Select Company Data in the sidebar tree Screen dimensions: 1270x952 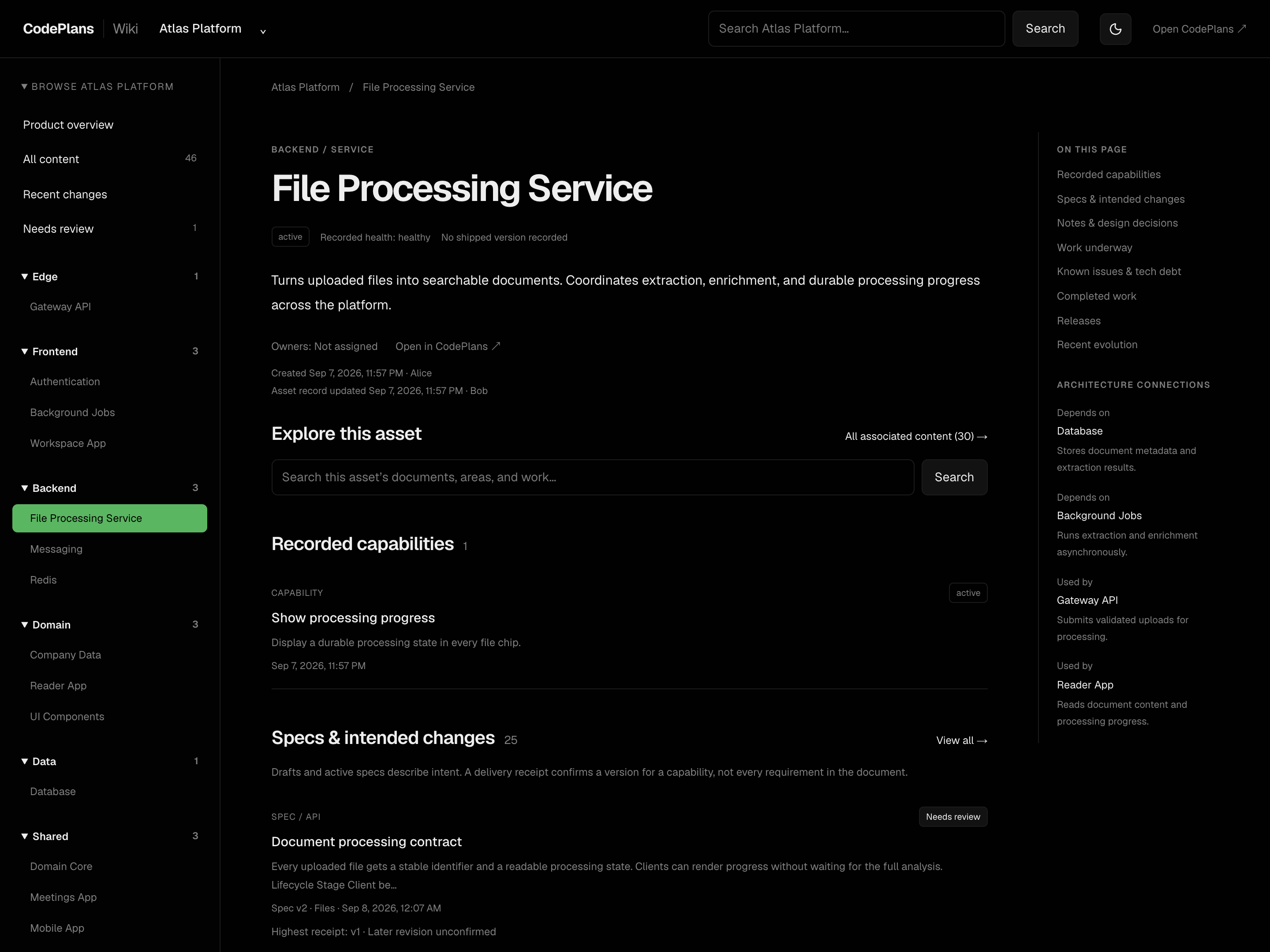pos(110,655)
